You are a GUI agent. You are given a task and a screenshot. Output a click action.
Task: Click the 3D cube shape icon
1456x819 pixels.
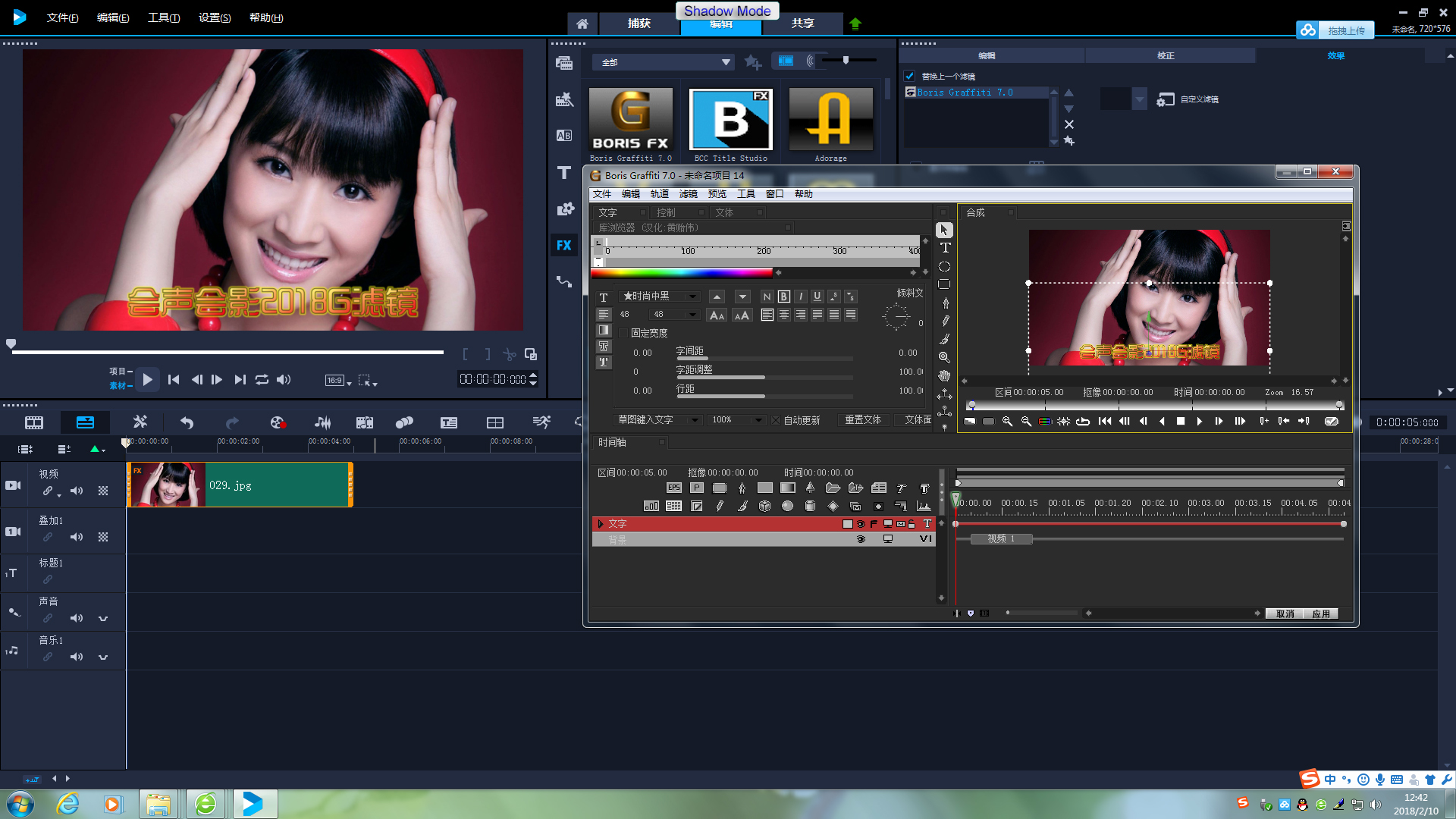coord(764,506)
